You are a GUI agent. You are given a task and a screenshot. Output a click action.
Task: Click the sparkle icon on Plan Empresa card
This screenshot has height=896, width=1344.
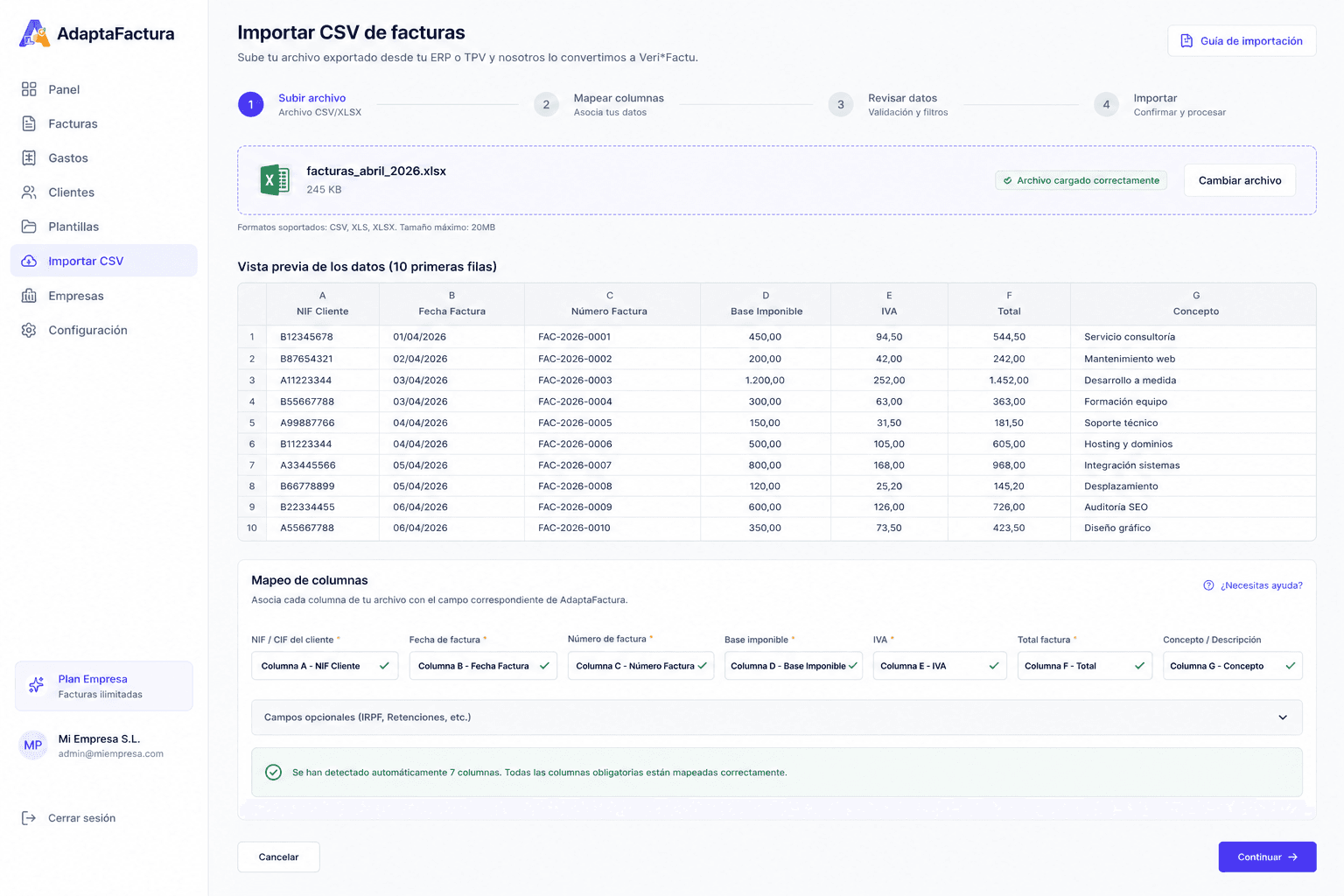click(36, 685)
